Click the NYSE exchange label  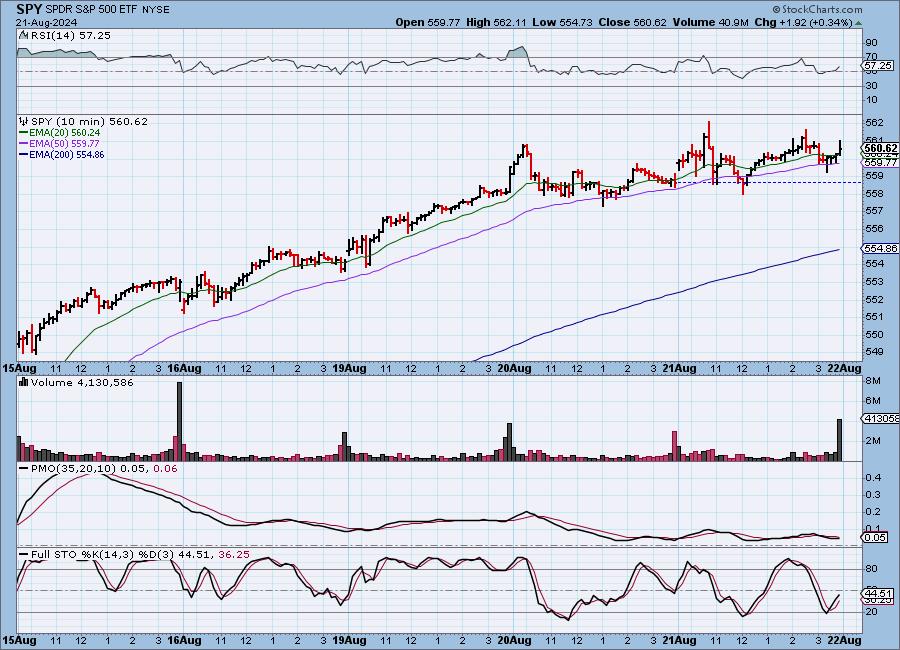155,10
